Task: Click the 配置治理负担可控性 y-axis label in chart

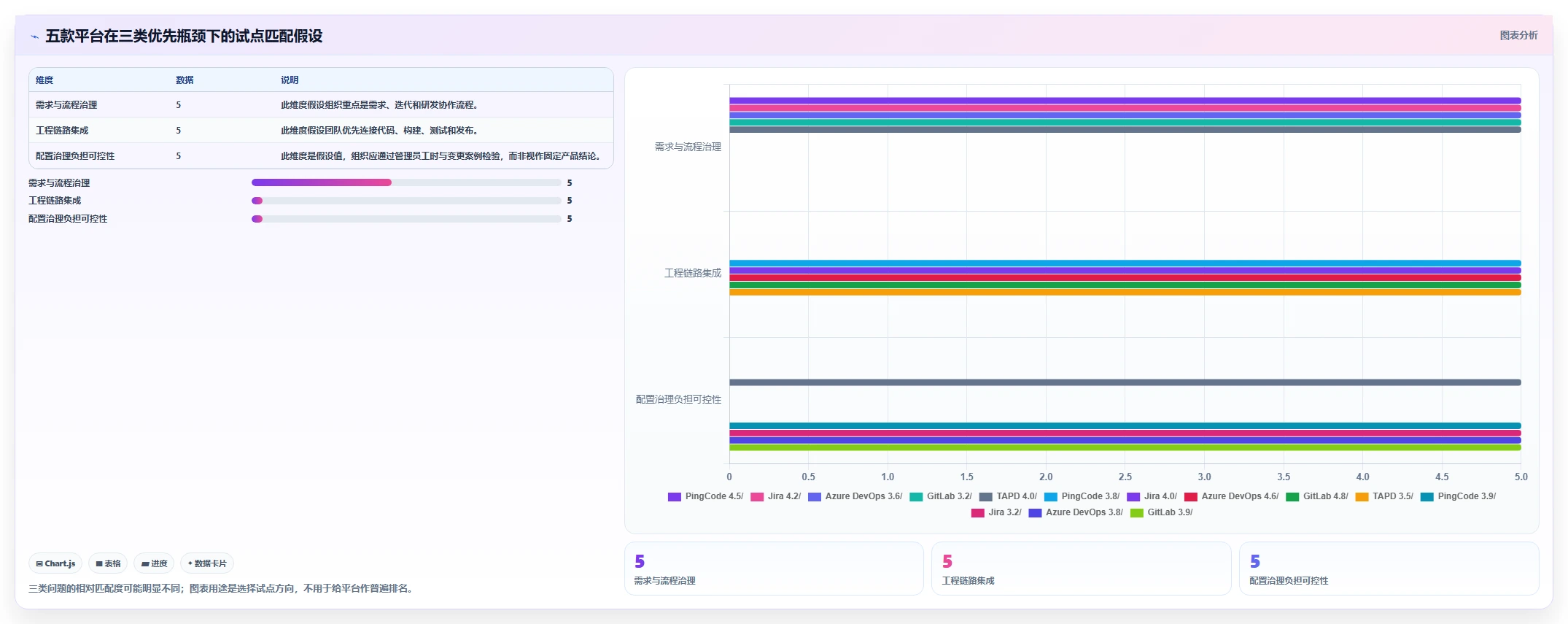Action: pos(678,399)
